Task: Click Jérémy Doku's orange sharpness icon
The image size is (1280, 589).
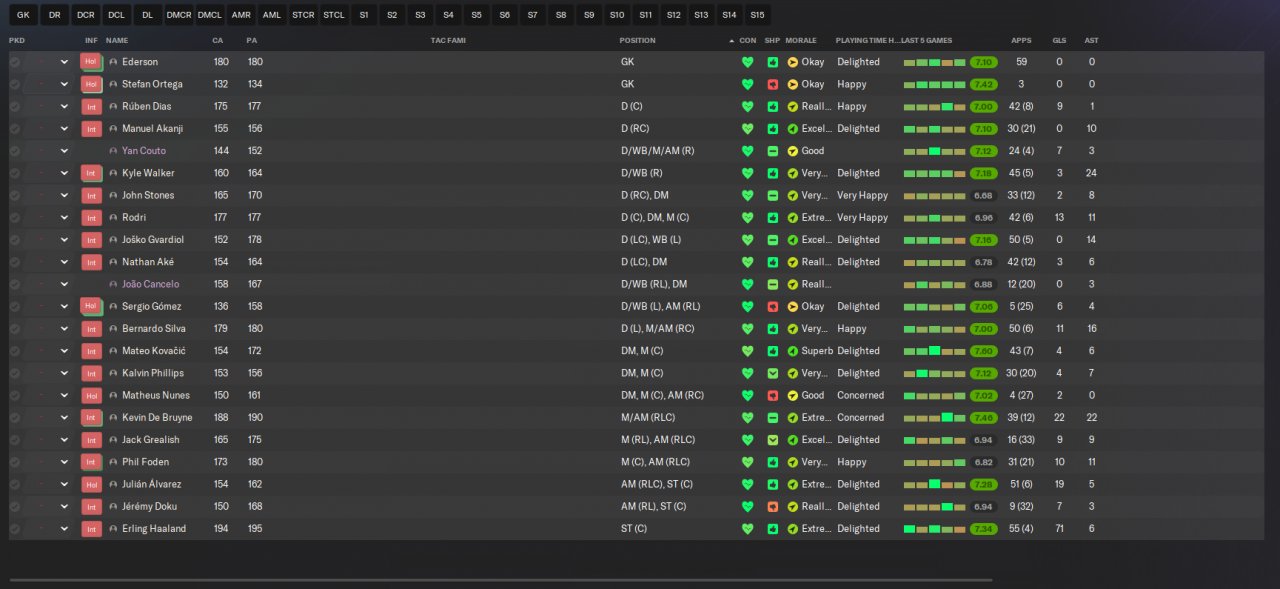Action: [x=773, y=507]
